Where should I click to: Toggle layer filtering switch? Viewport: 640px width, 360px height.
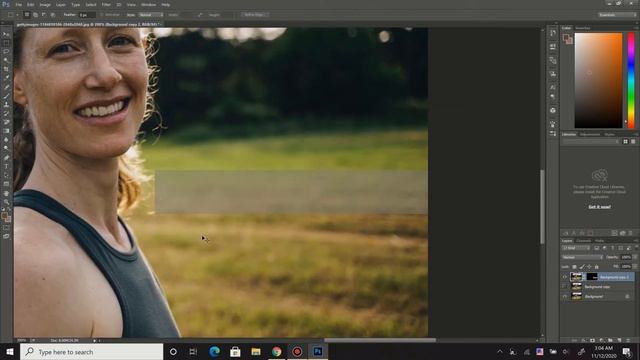tap(636, 247)
